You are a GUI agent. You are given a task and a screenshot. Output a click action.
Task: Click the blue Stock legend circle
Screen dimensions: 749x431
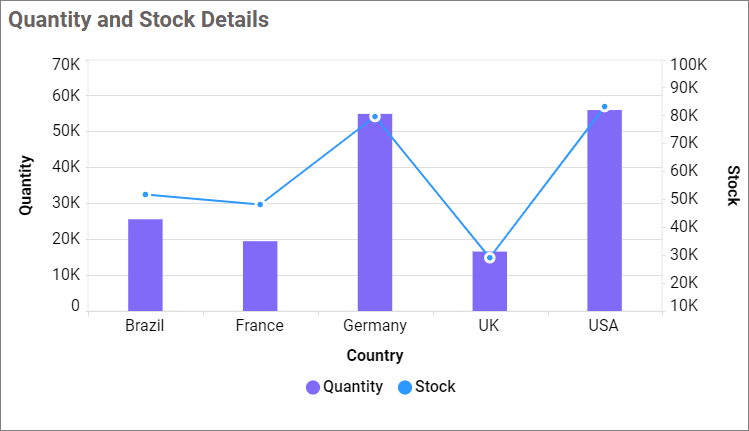405,387
